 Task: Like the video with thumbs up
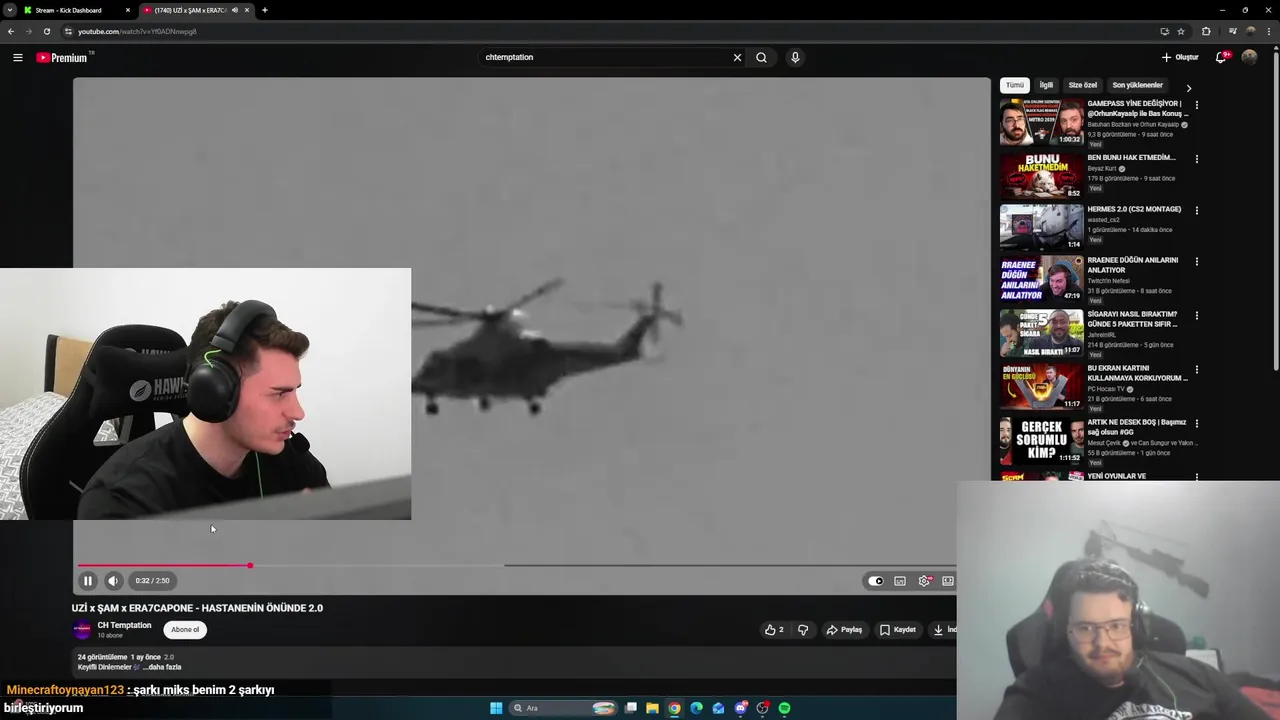point(774,630)
